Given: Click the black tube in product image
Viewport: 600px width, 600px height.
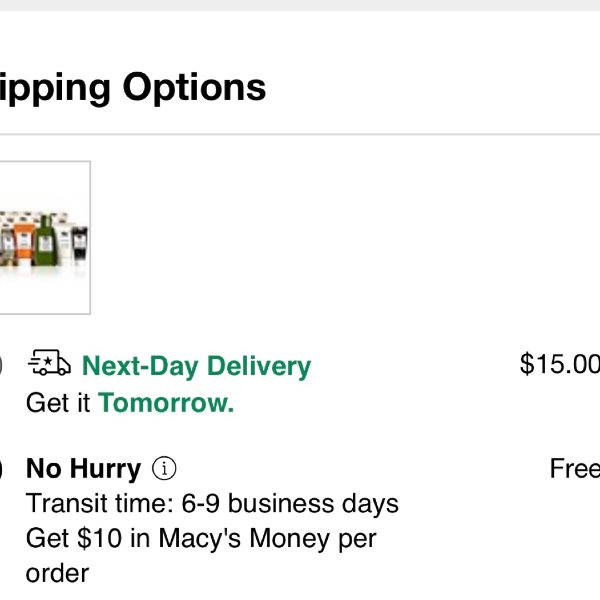Looking at the screenshot, I should pos(80,244).
